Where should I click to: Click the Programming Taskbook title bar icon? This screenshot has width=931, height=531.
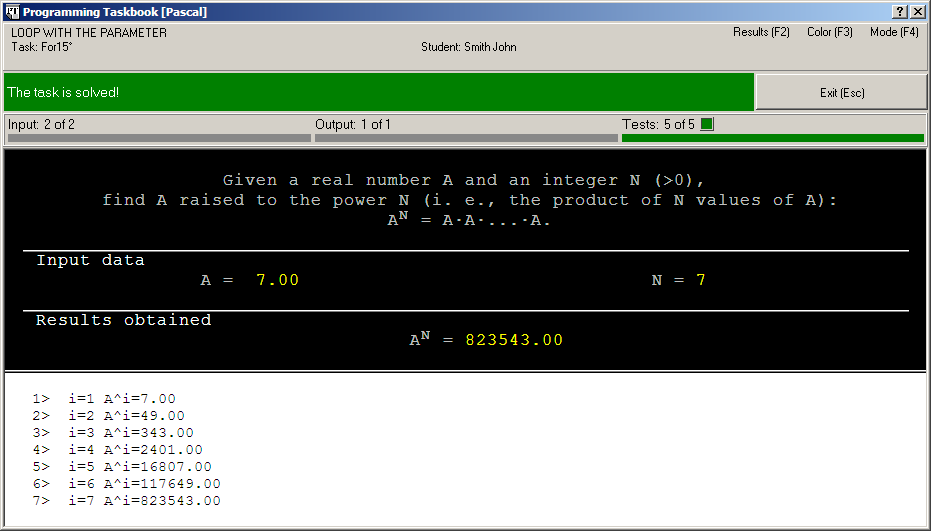click(12, 12)
